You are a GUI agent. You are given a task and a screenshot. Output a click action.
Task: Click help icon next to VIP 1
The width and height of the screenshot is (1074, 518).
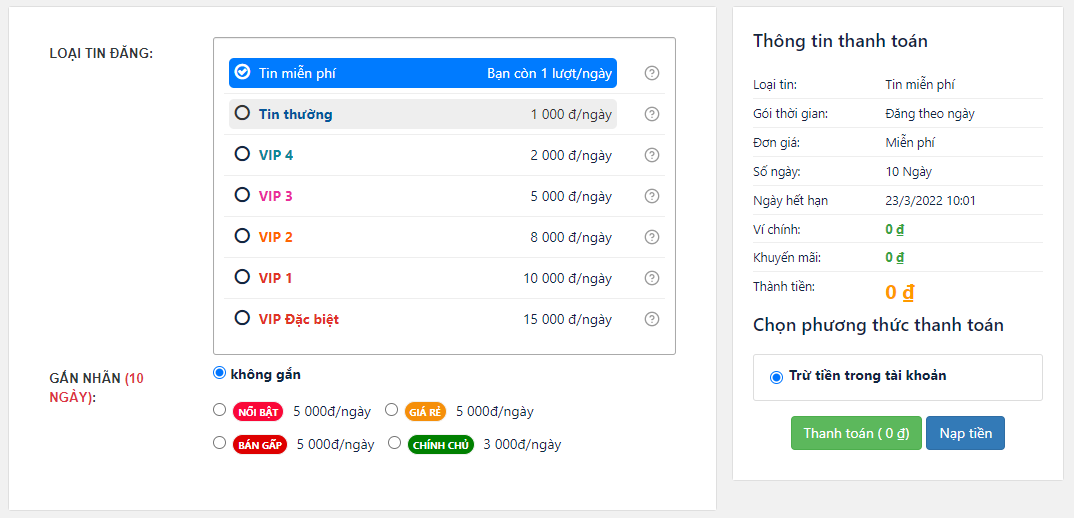652,278
